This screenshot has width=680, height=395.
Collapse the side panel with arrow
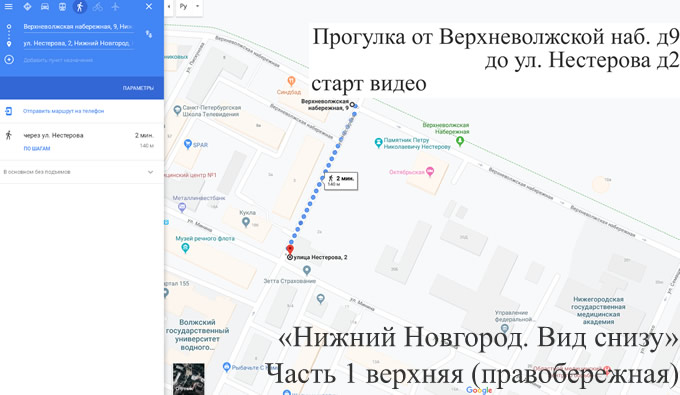[x=169, y=7]
